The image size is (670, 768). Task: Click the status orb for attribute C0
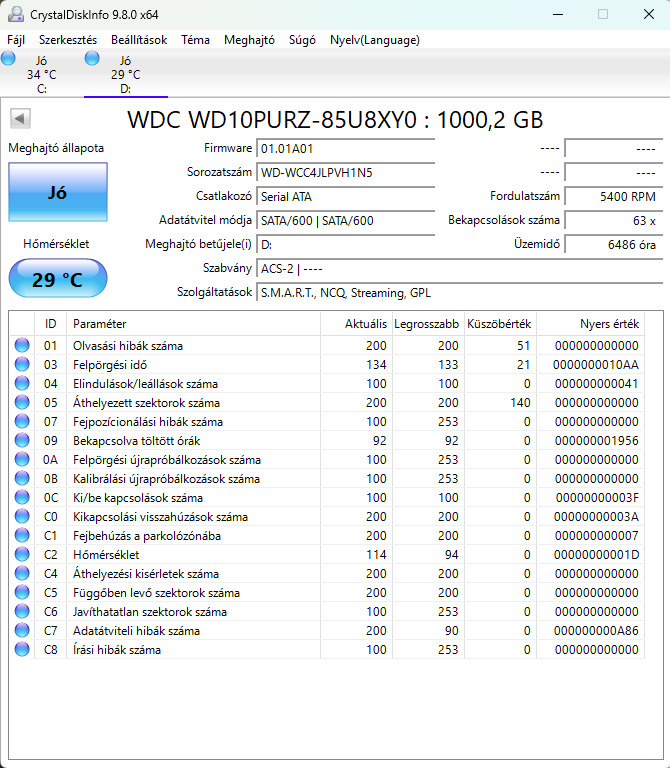[22, 516]
